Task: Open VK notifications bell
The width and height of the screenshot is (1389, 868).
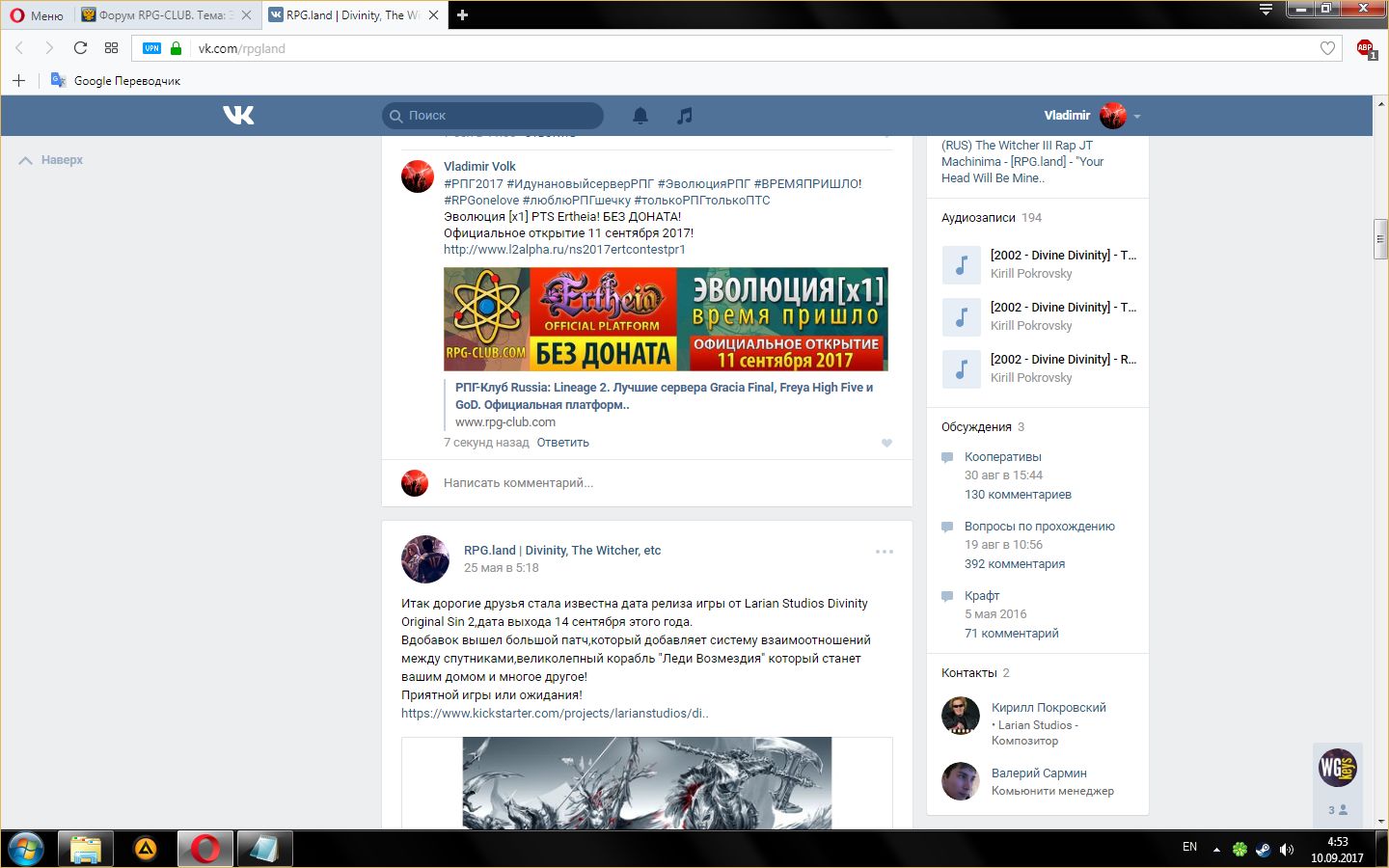Action: point(640,116)
